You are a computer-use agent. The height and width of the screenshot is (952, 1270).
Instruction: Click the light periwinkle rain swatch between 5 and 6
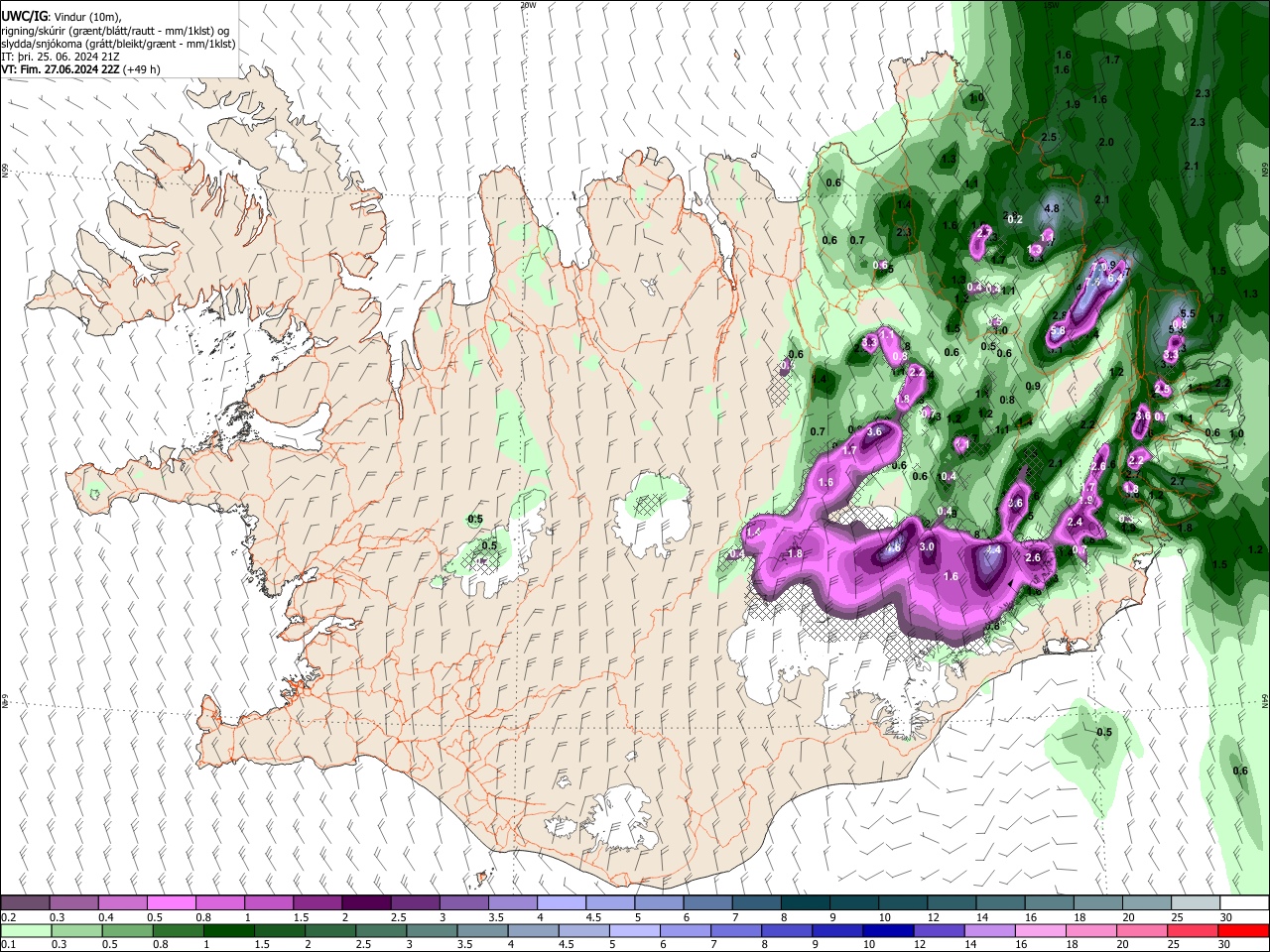[635, 931]
